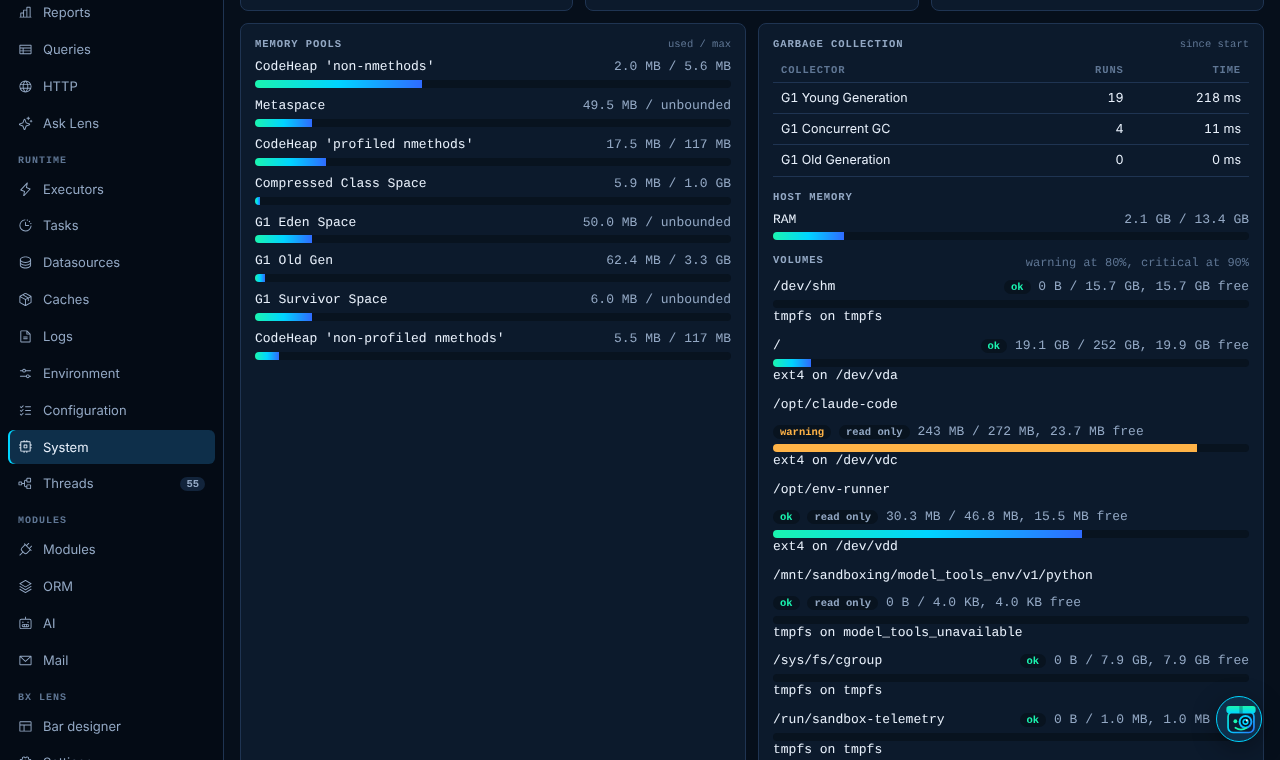Click the Modules plug icon
This screenshot has width=1280, height=760.
[x=25, y=549]
